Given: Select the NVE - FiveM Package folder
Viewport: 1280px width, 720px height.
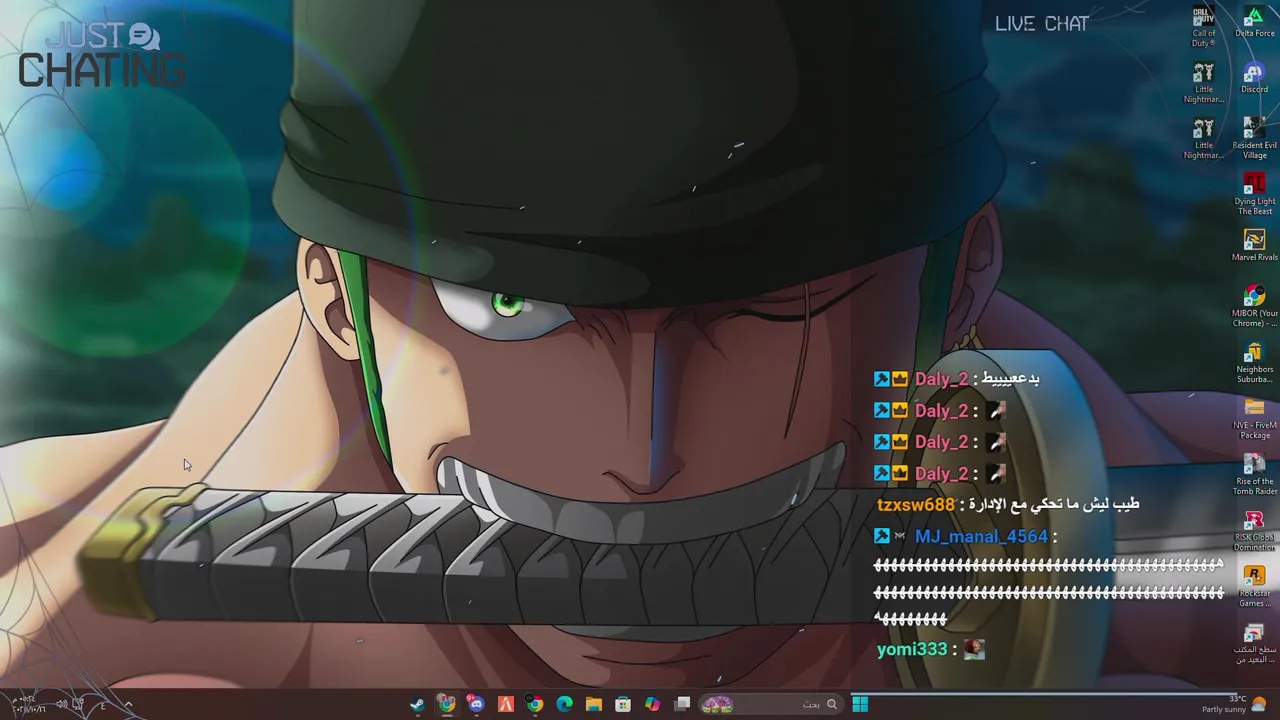Looking at the screenshot, I should (1254, 419).
